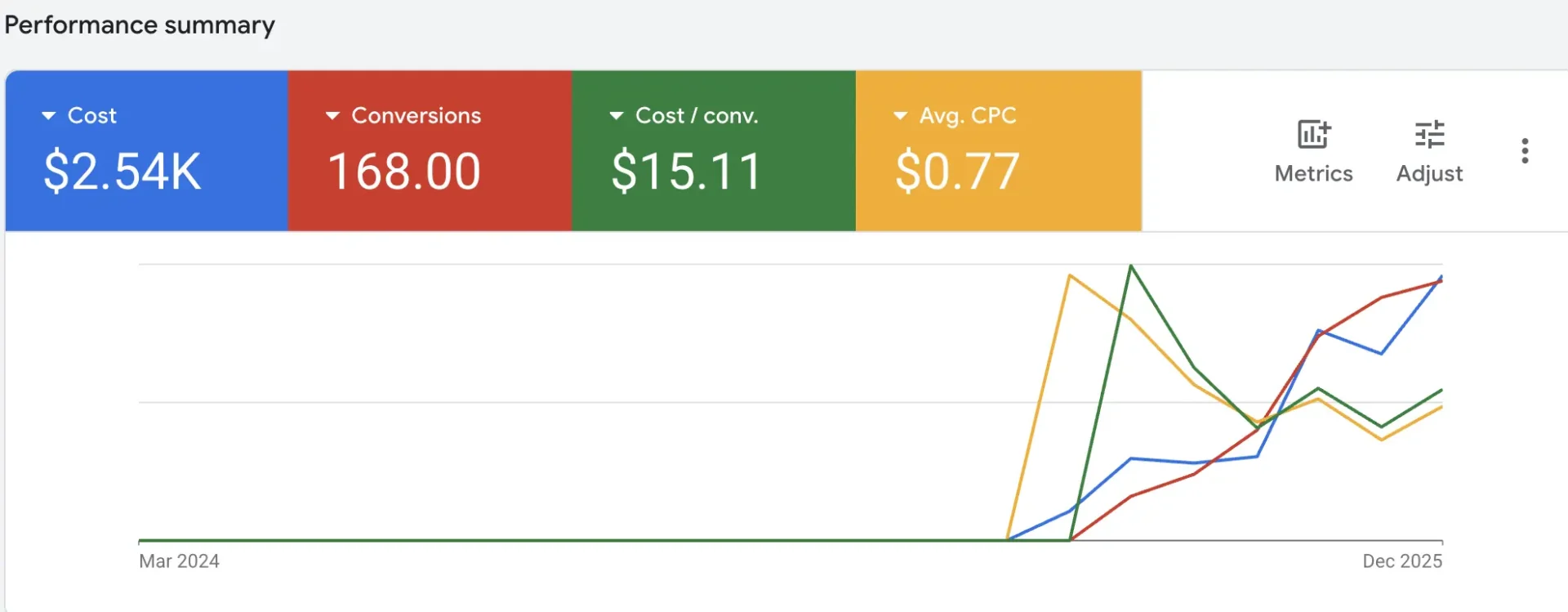Click the Metrics label text
The width and height of the screenshot is (1568, 612).
[x=1312, y=173]
